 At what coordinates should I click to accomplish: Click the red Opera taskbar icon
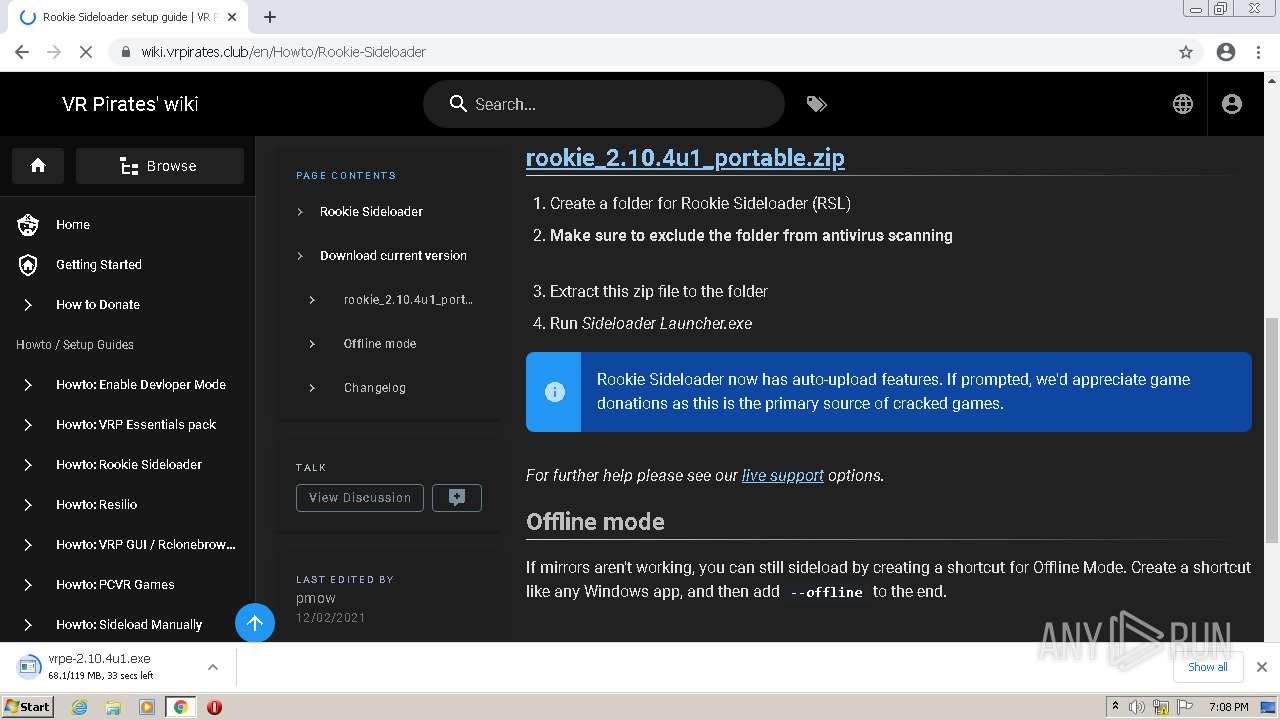(214, 707)
